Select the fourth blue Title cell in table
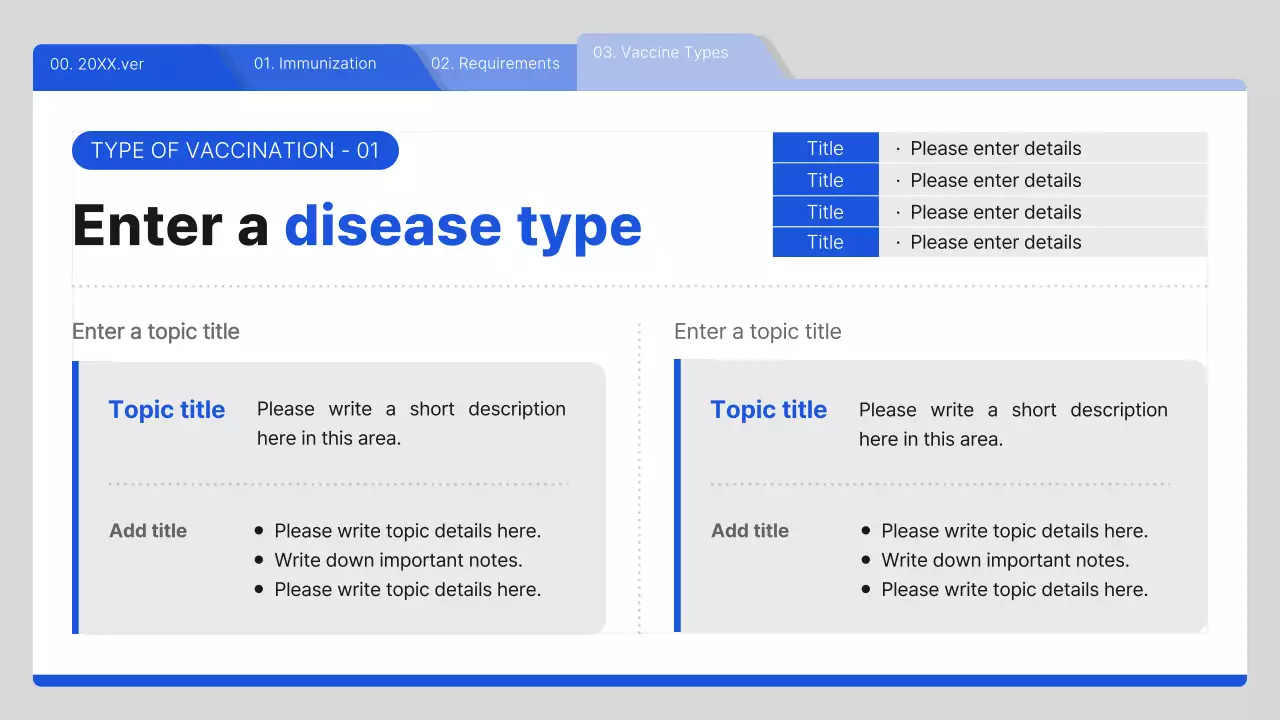This screenshot has width=1280, height=720. click(x=825, y=242)
